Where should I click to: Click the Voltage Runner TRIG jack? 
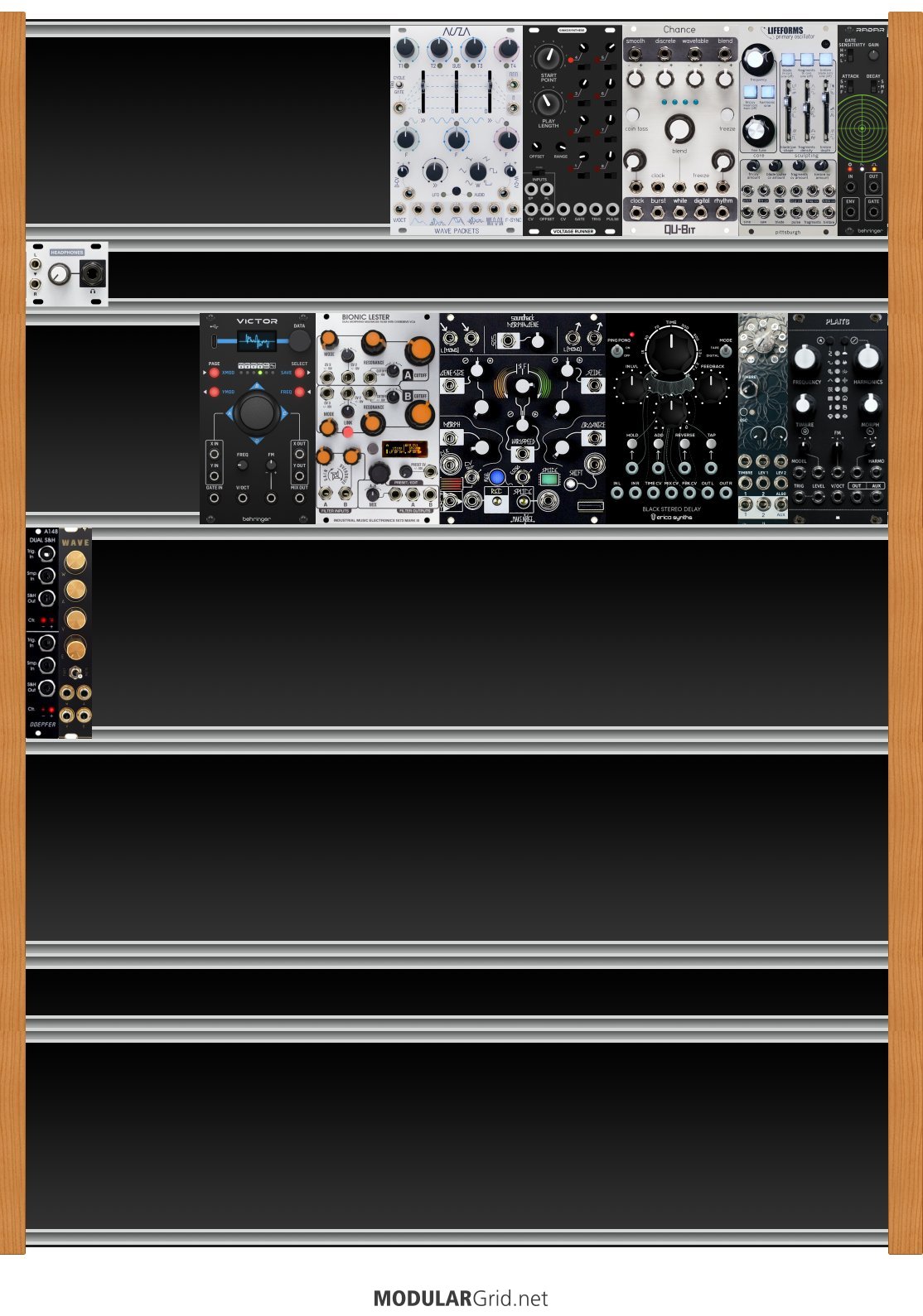[x=596, y=210]
